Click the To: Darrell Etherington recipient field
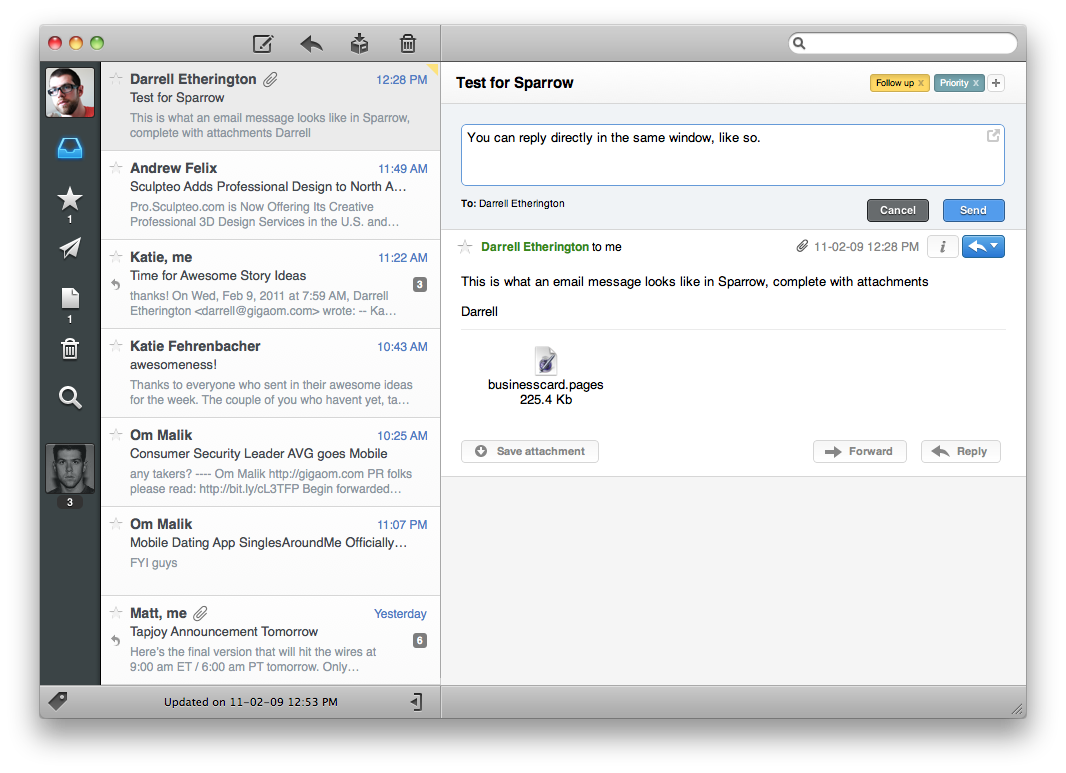The image size is (1066, 773). (x=513, y=203)
